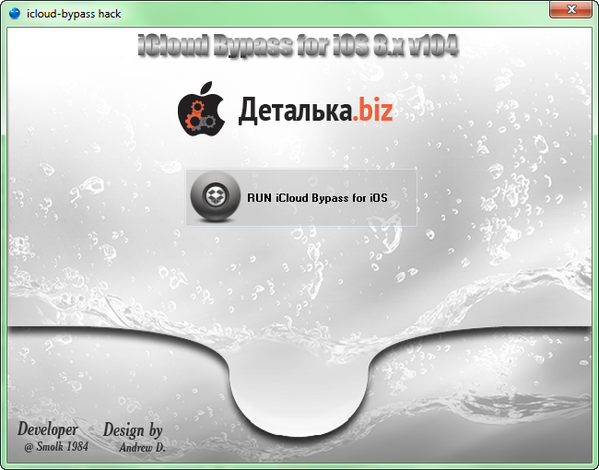Click the blue orb icon in title bar
599x470 pixels.
[14, 14]
